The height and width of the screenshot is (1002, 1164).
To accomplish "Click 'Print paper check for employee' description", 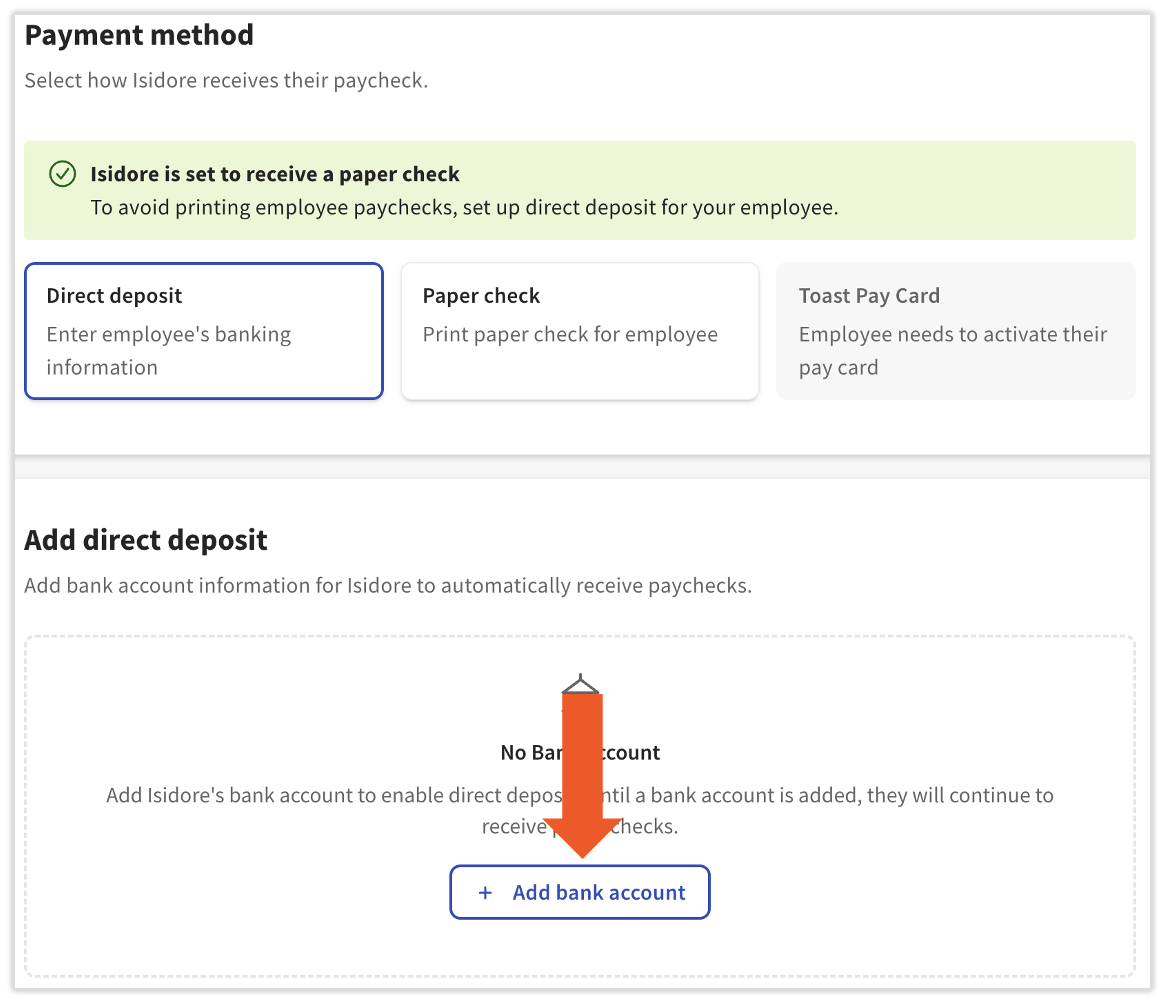I will pyautogui.click(x=570, y=334).
